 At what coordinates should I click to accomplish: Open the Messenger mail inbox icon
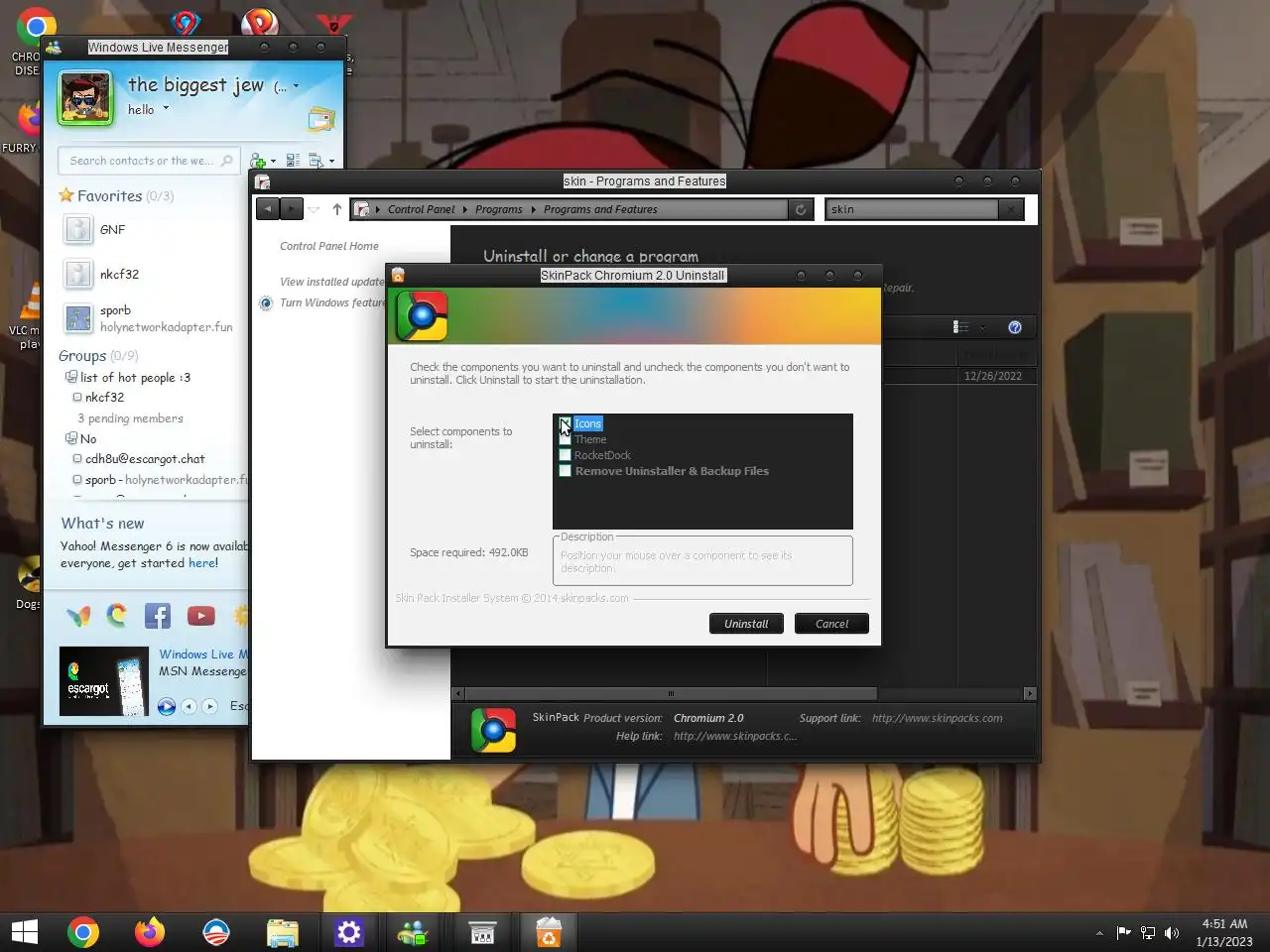point(320,121)
